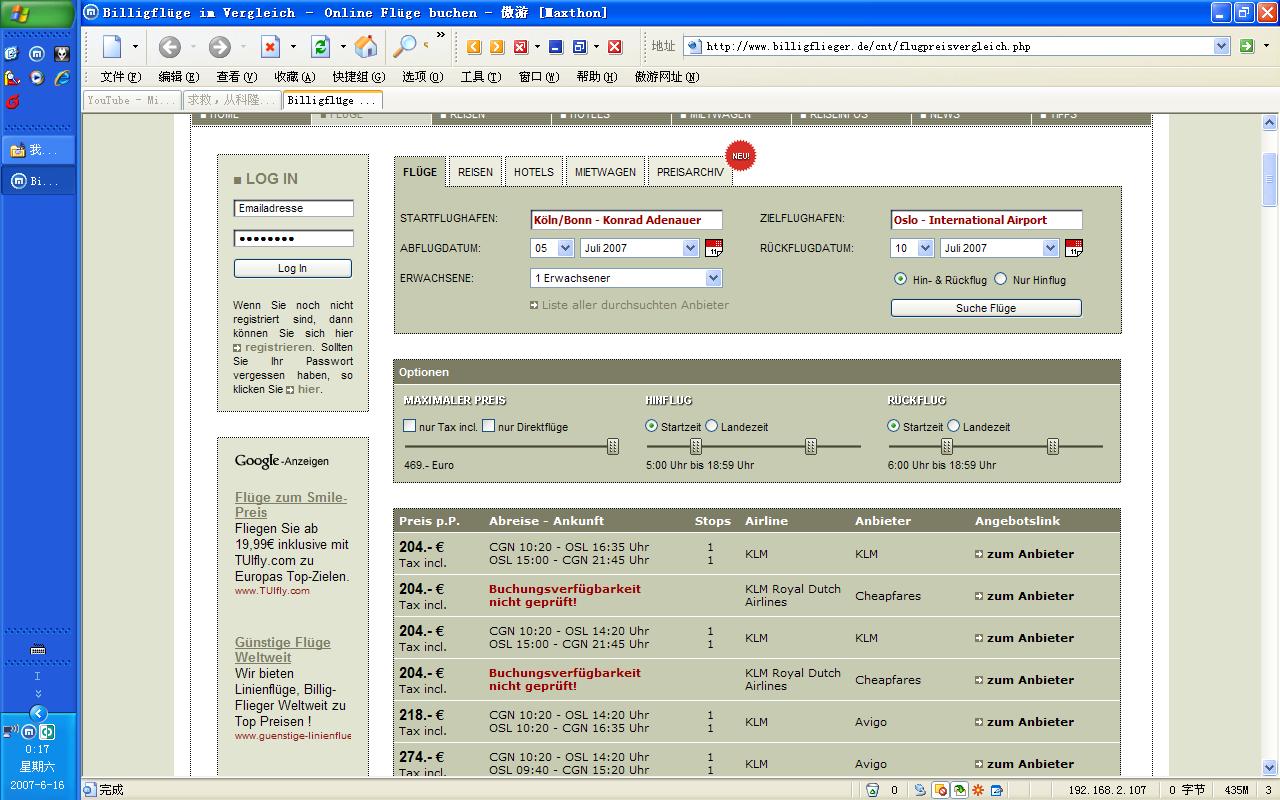Open zum Anbieter link for 218.- € flight
The width and height of the screenshot is (1280, 800).
tap(1030, 722)
